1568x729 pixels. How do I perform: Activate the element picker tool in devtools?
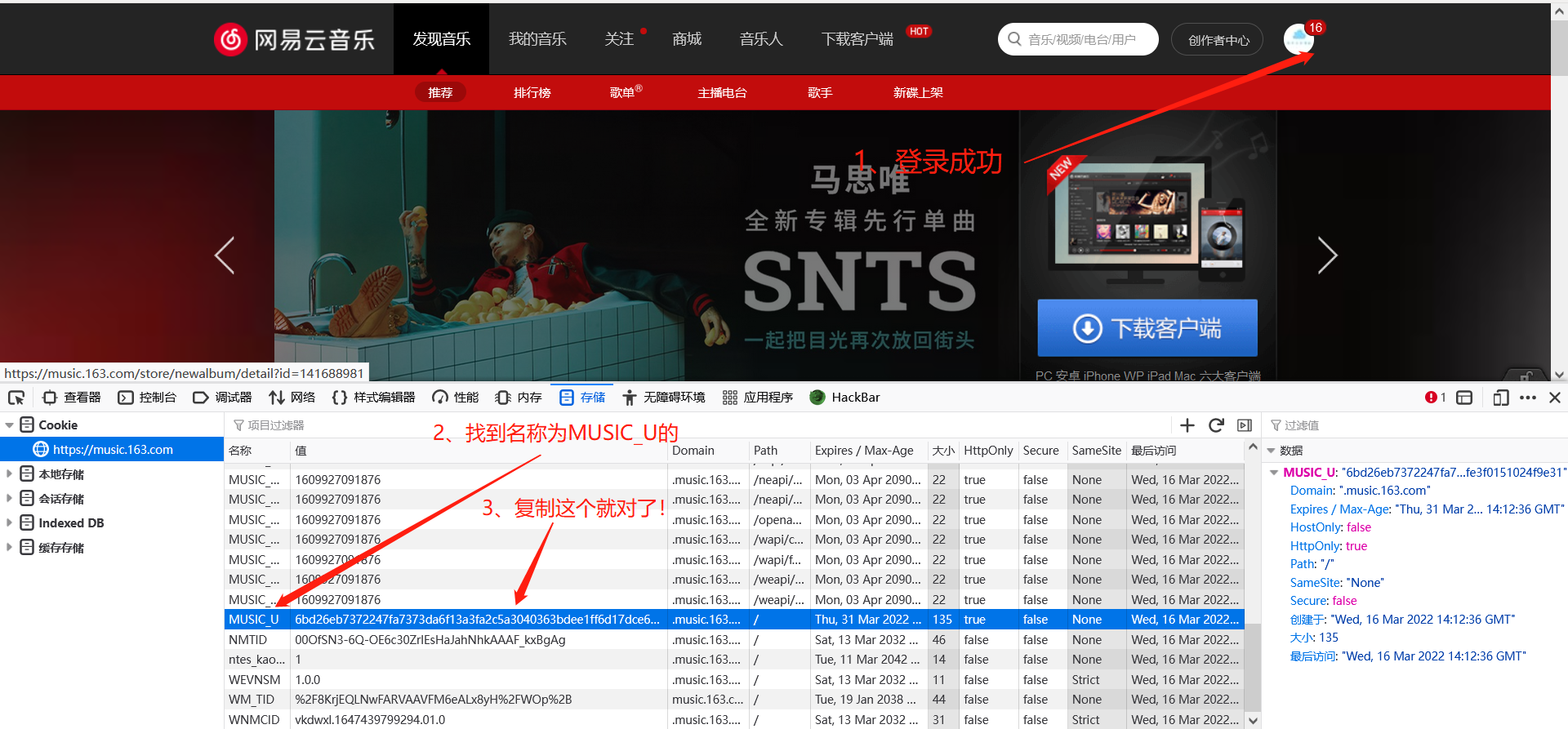click(16, 398)
